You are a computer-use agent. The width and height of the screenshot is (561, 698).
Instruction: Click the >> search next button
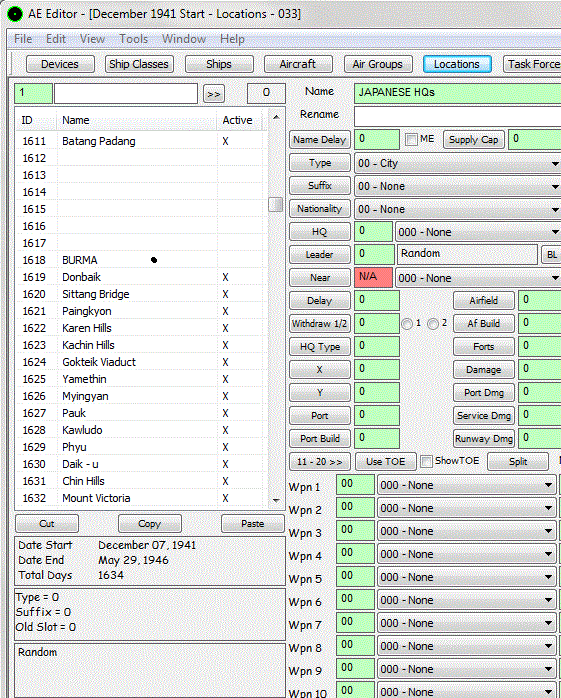(214, 94)
